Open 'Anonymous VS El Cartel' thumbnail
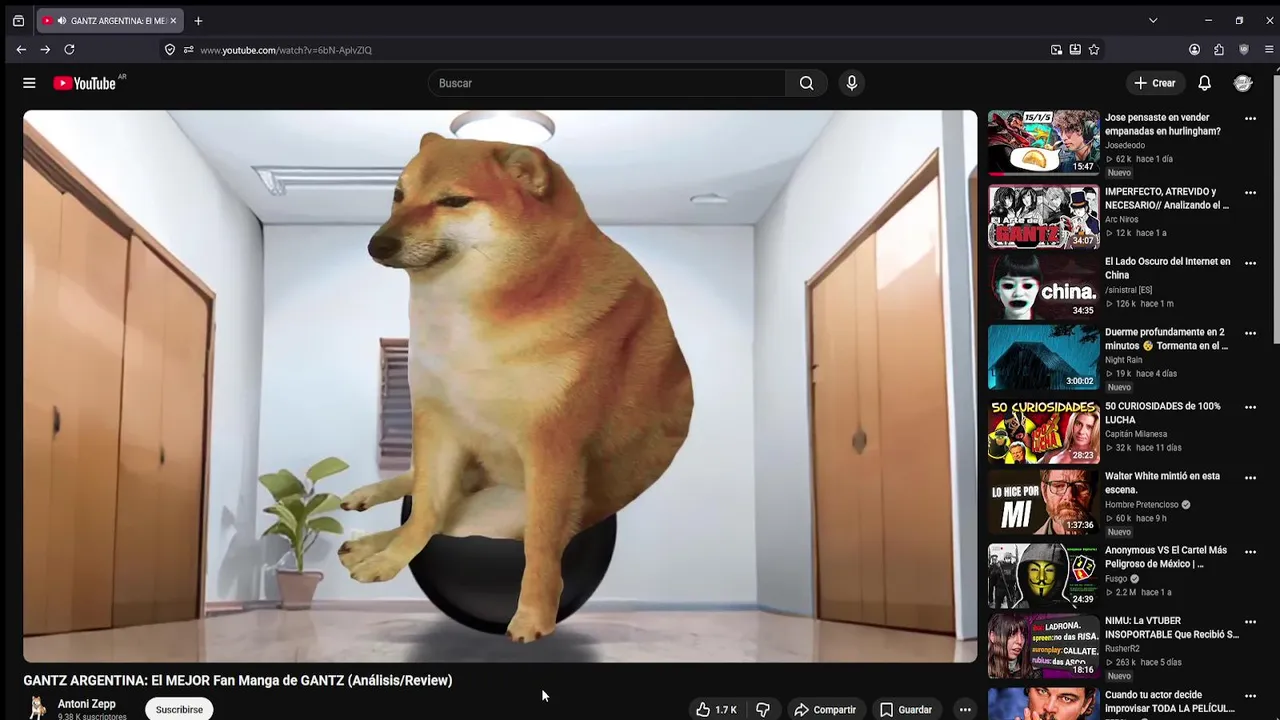 pos(1043,576)
